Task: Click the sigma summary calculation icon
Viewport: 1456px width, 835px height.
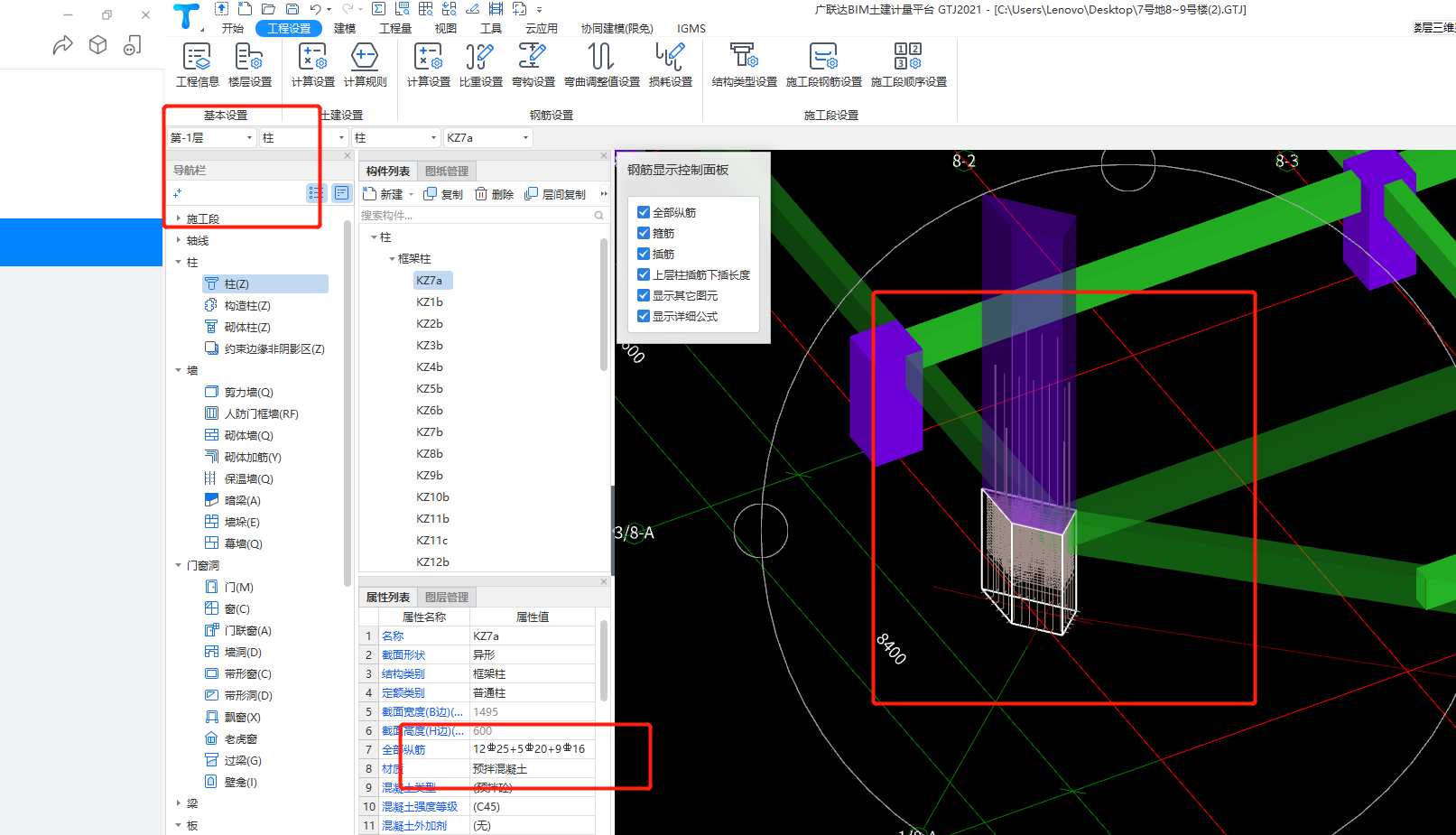Action: (x=378, y=9)
